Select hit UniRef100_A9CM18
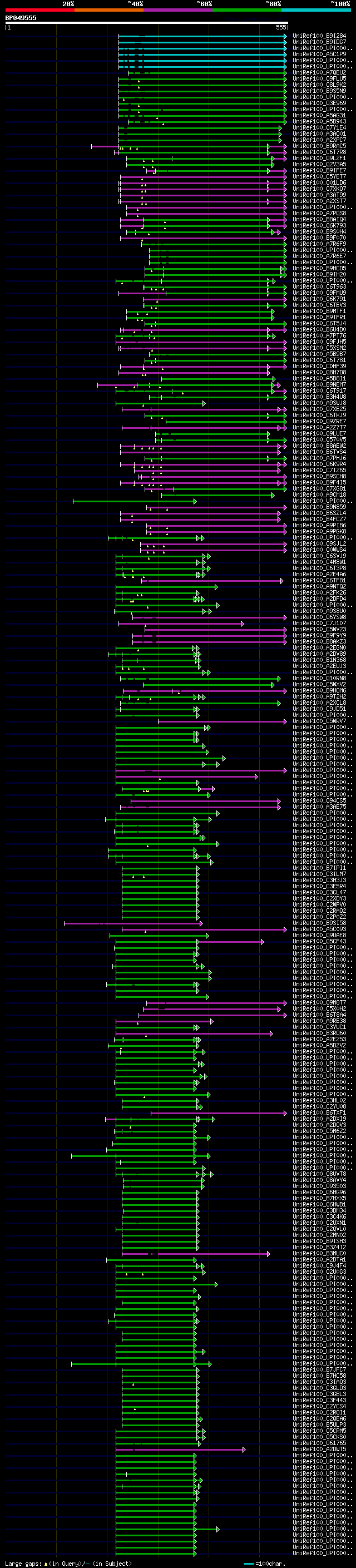The height and width of the screenshot is (1568, 356). (319, 495)
